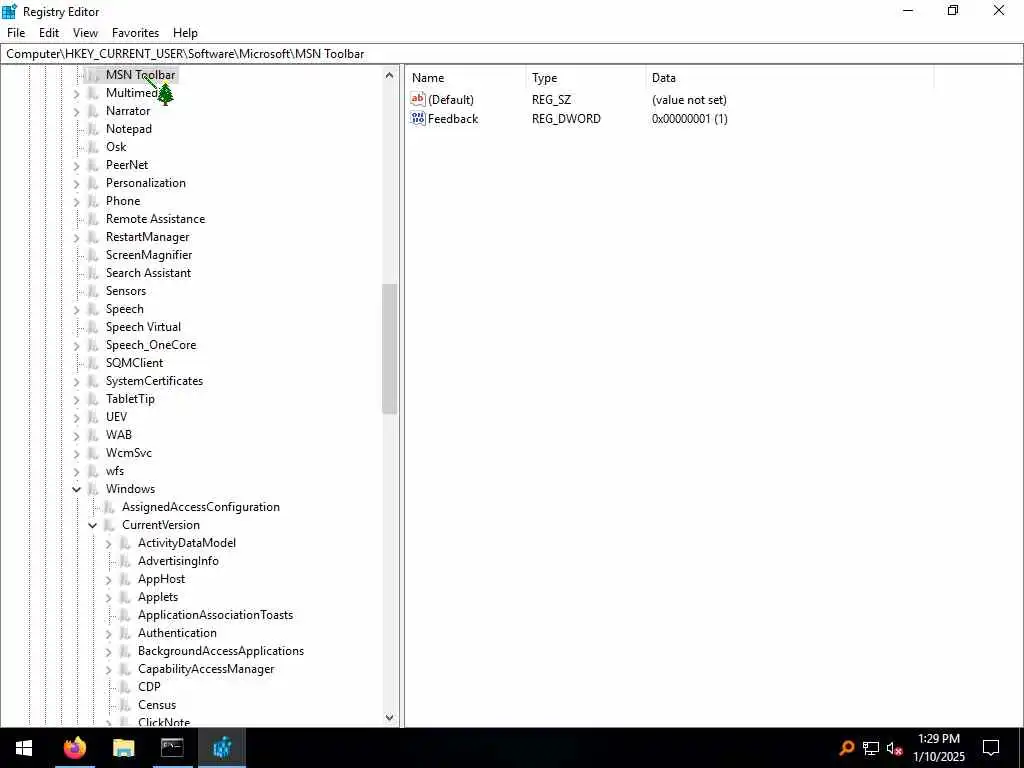
Task: Open the Edit menu
Action: 49,33
